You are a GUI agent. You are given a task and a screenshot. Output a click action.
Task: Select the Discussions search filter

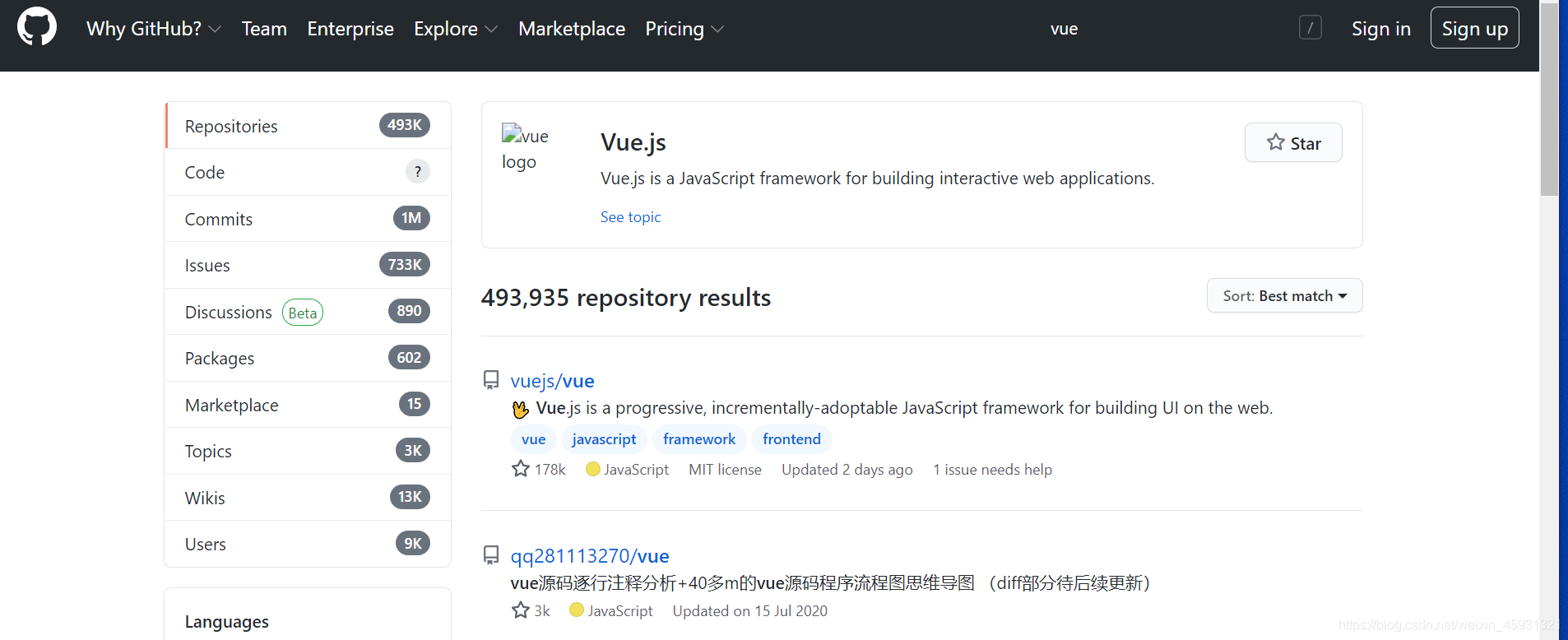click(308, 312)
